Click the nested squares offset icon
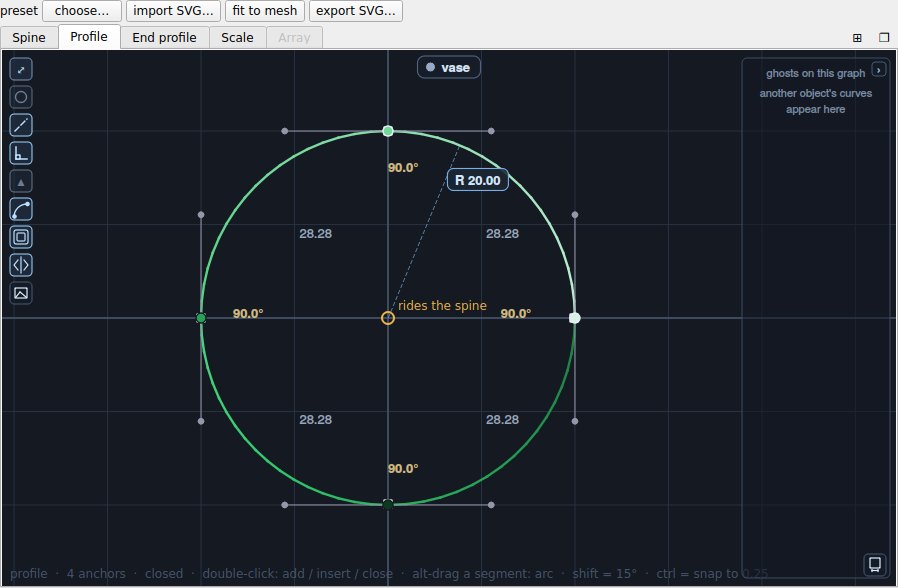Viewport: 898px width, 588px height. point(21,237)
